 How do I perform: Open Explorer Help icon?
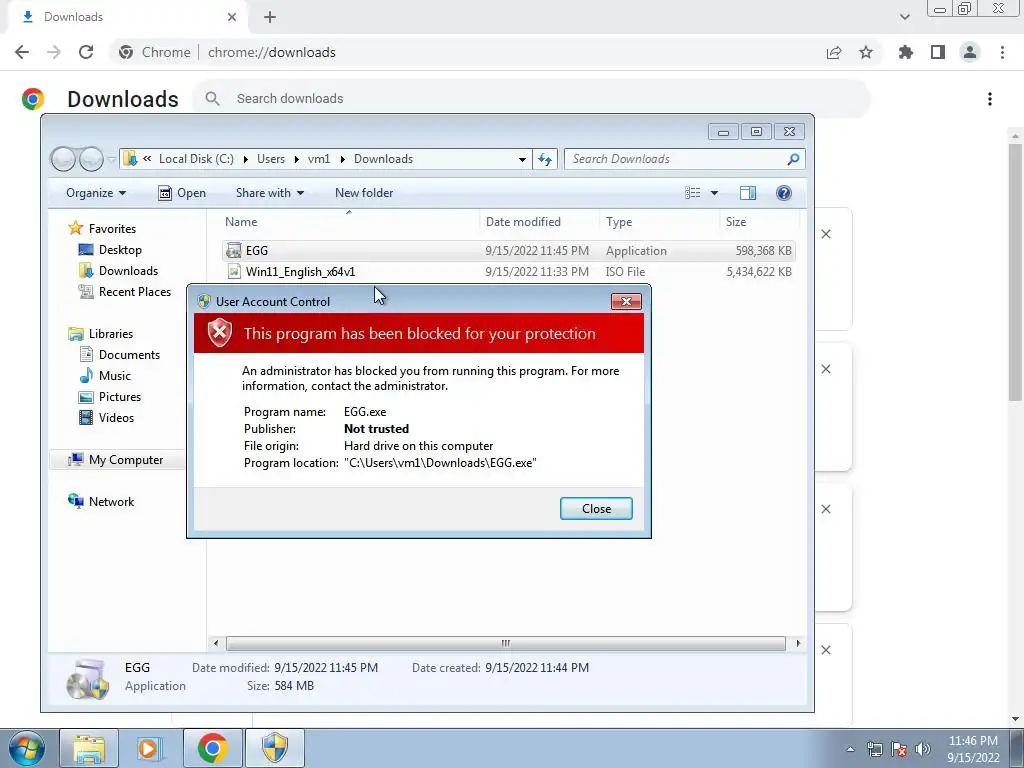pyautogui.click(x=784, y=193)
